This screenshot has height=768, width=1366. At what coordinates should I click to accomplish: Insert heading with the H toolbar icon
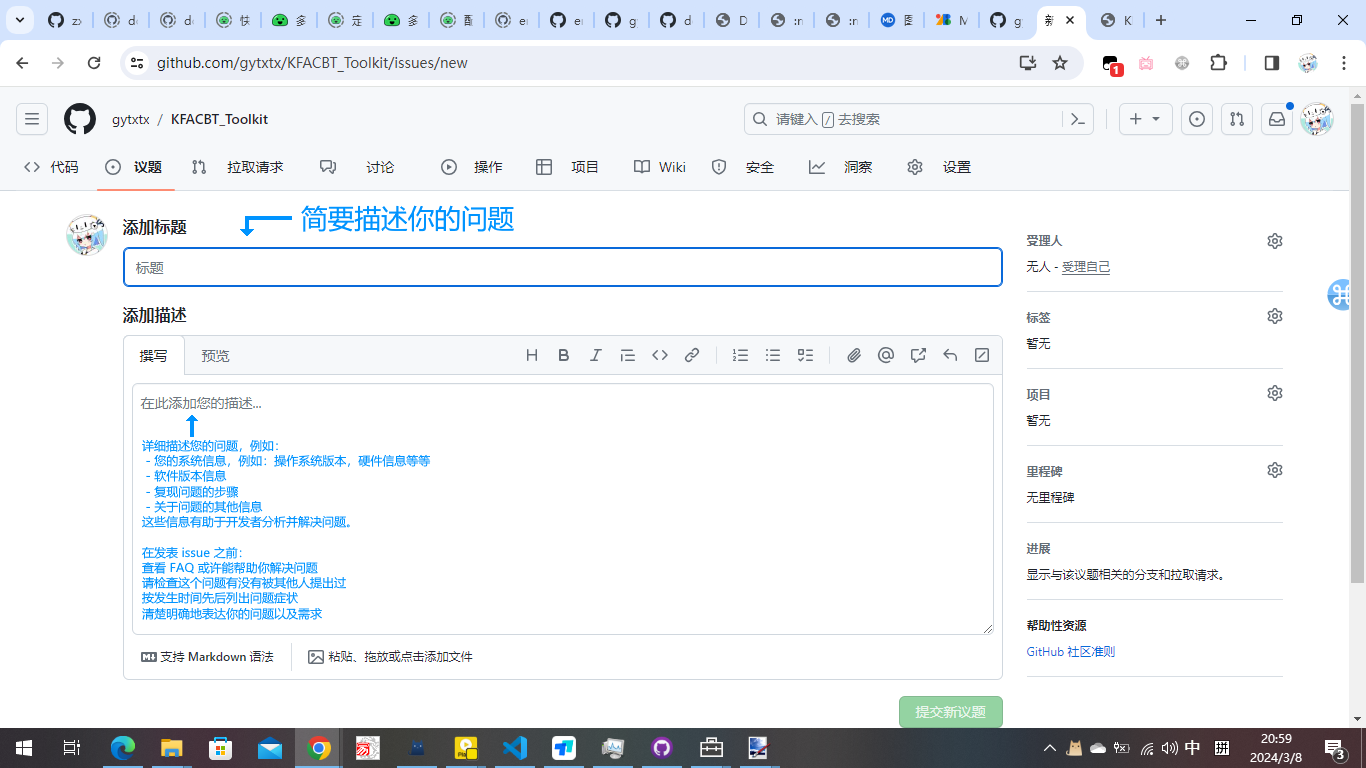[x=532, y=355]
